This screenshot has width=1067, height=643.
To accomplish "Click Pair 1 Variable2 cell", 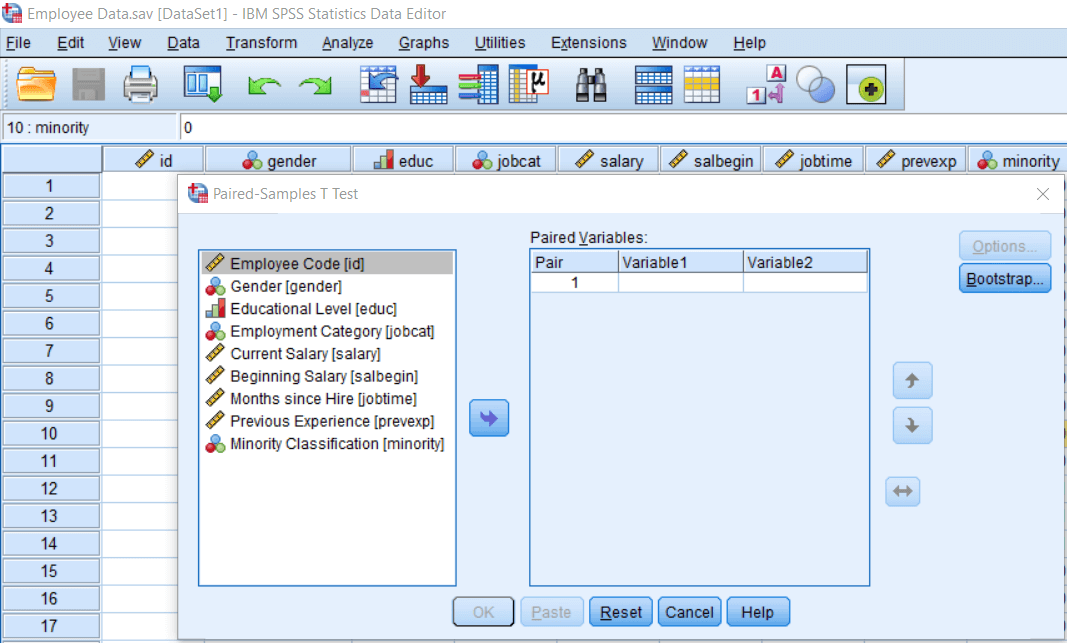I will pos(806,282).
